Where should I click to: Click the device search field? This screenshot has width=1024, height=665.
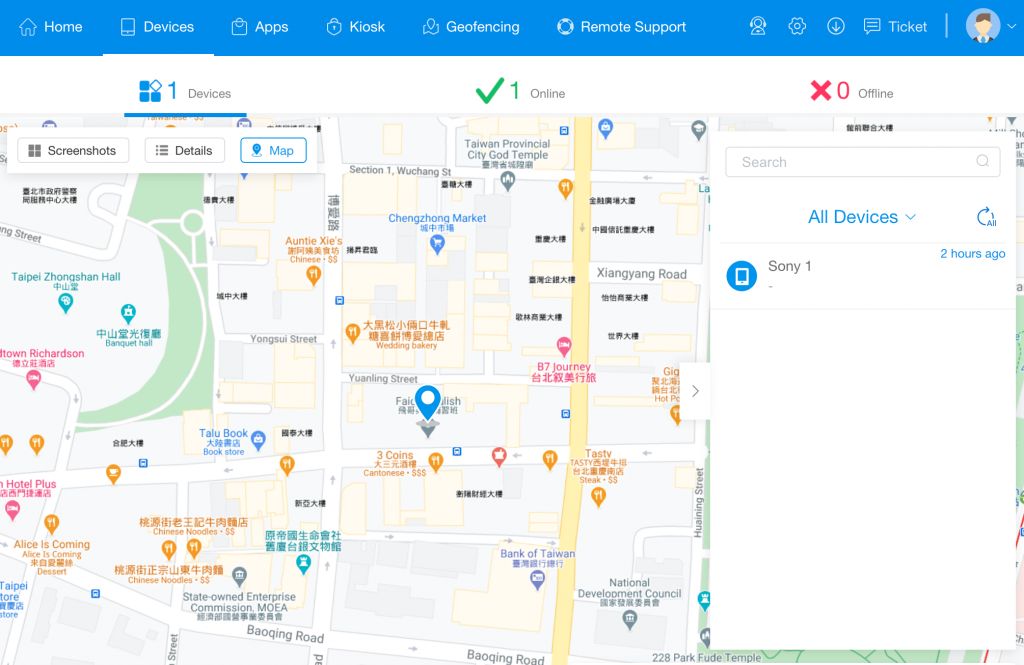862,162
